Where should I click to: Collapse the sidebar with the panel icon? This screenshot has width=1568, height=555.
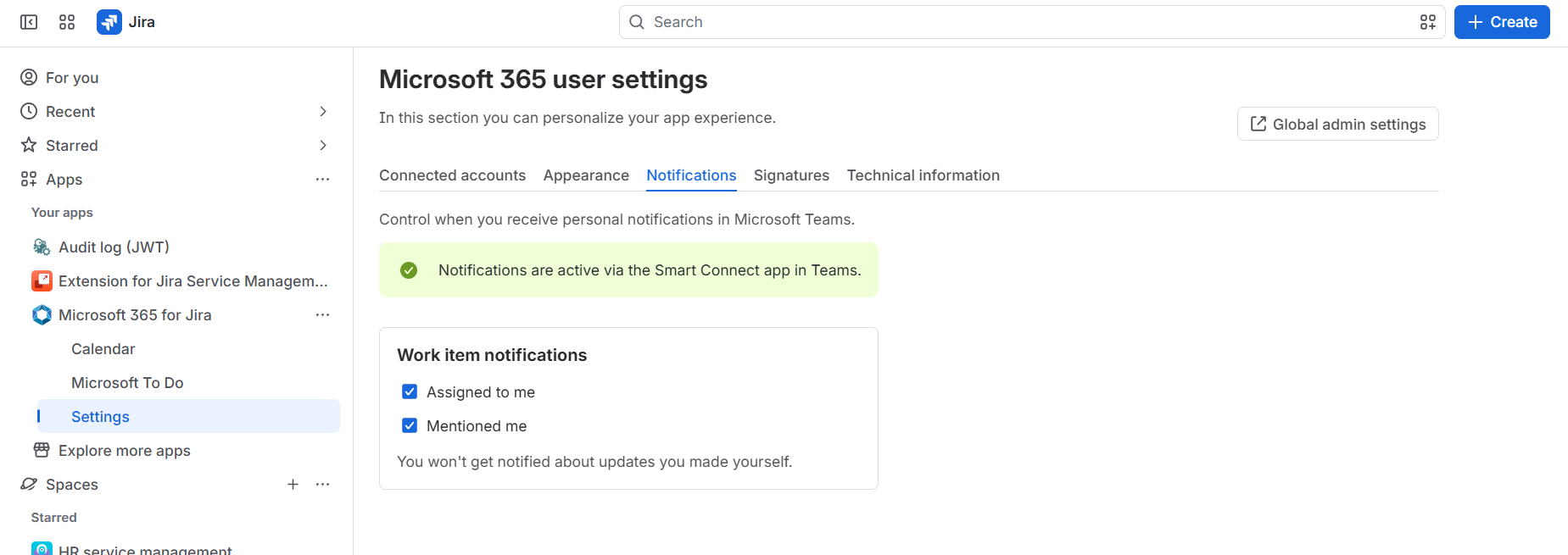point(29,22)
